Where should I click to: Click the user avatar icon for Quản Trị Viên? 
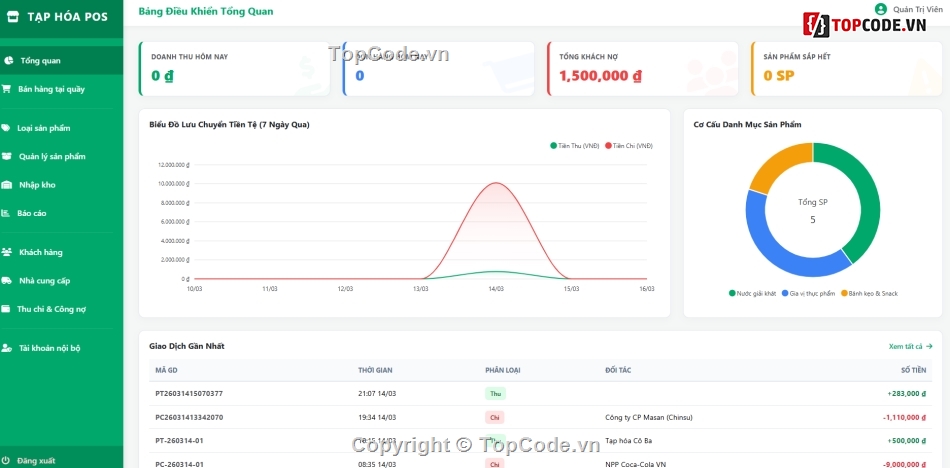(x=881, y=9)
